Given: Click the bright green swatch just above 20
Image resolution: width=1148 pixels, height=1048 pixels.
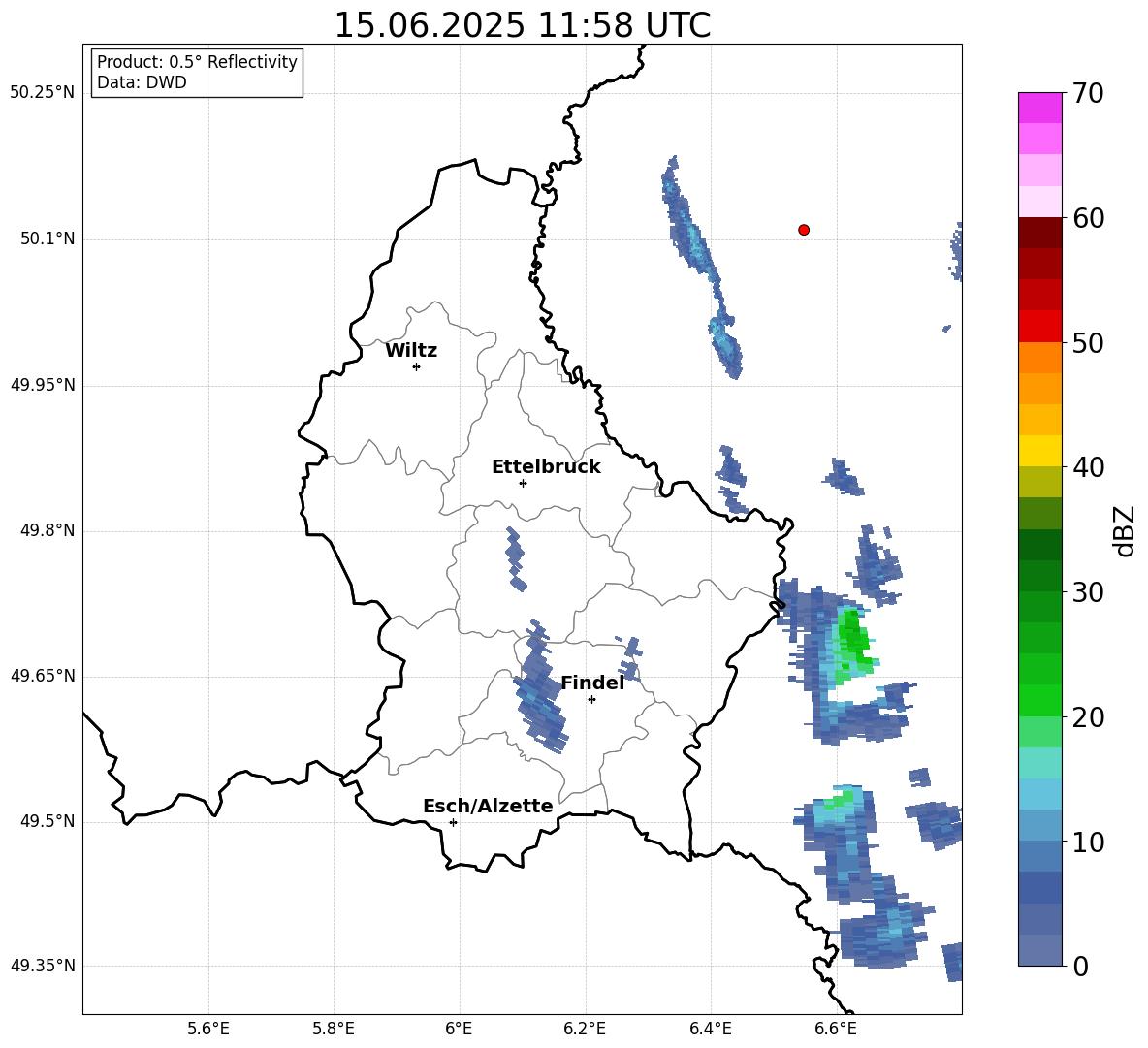Looking at the screenshot, I should click(x=1039, y=700).
